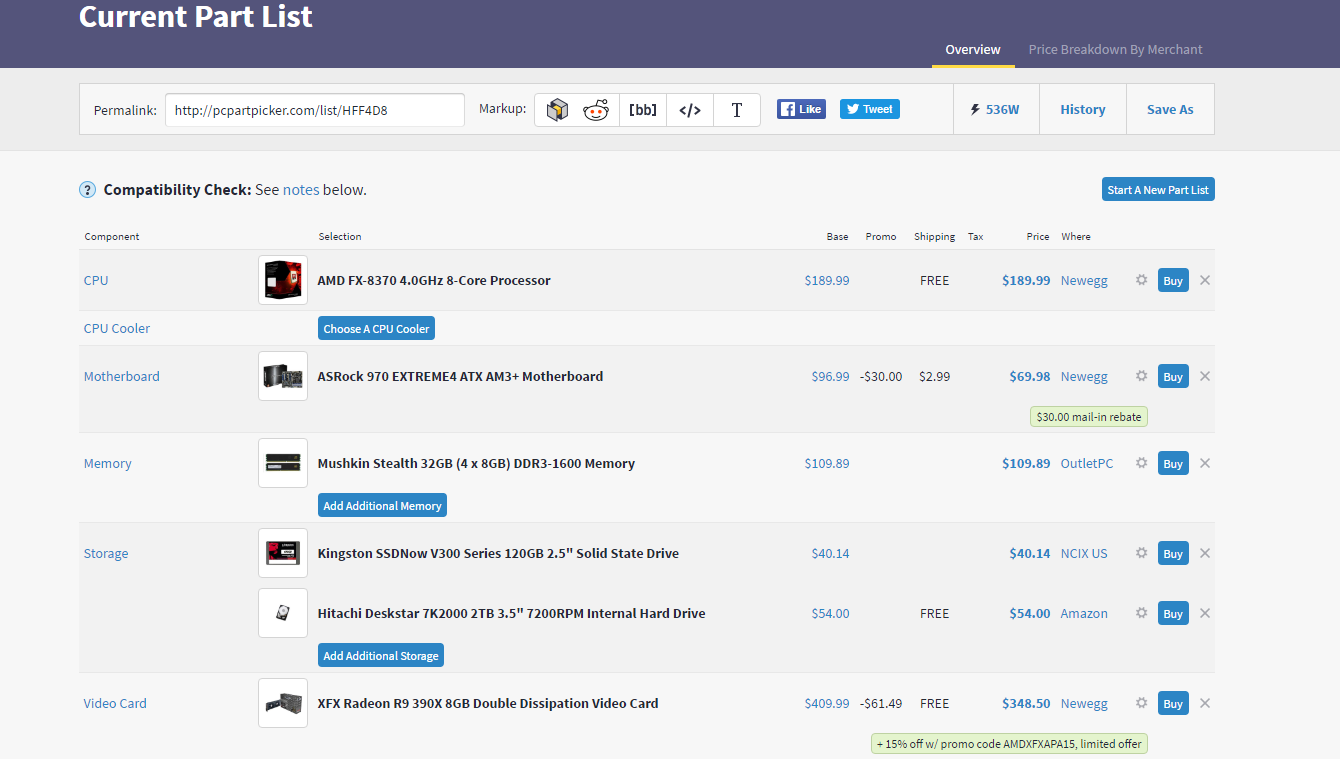This screenshot has height=759, width=1340.
Task: Open the CPU component link
Action: tap(96, 280)
